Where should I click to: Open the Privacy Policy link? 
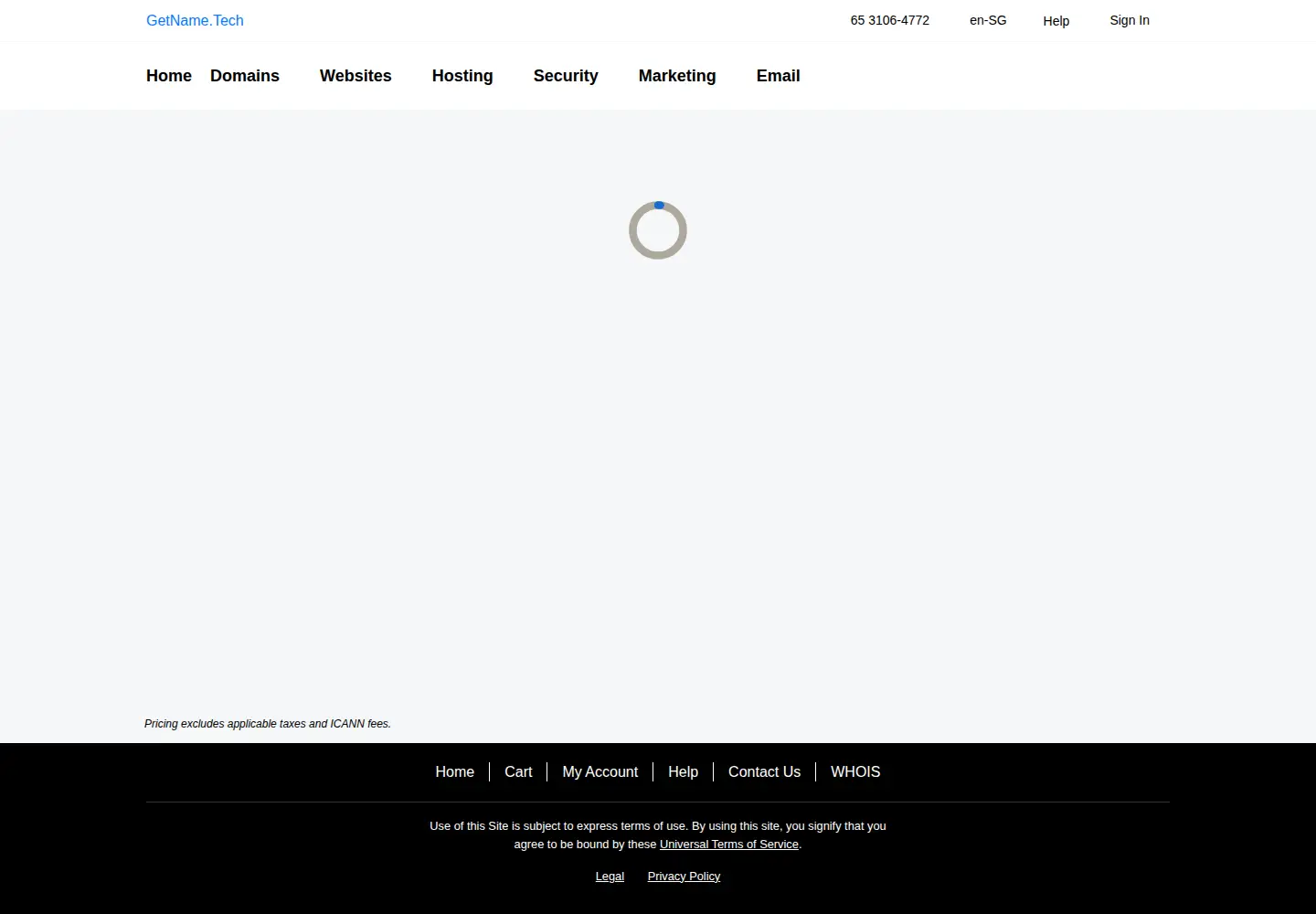point(684,877)
